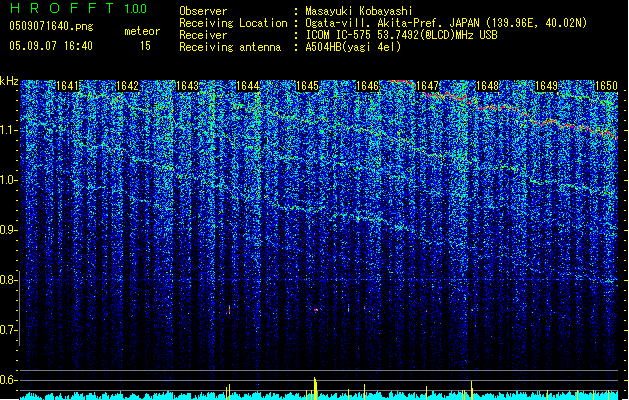Click the tall yellow intensity spike near 1645

click(315, 388)
